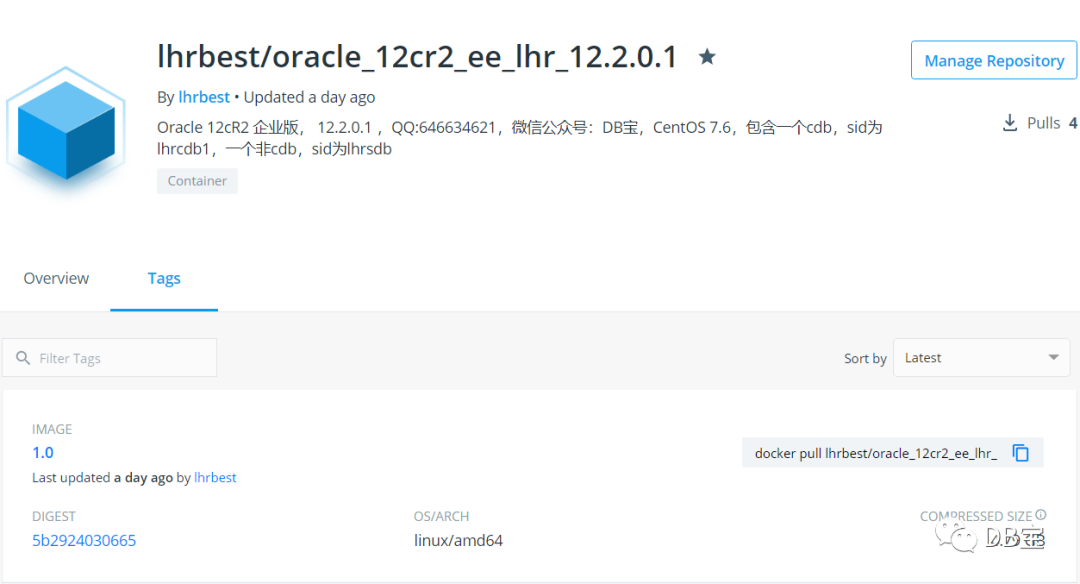The image size is (1080, 584).
Task: Open digest 5b2924030665 link
Action: [x=84, y=541]
